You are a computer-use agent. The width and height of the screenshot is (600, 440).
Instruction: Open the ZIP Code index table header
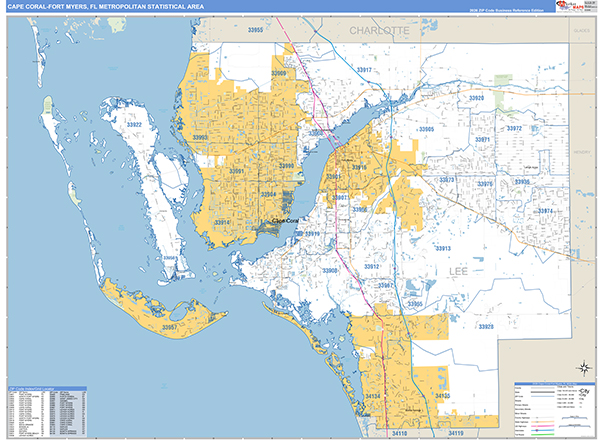tap(47, 389)
